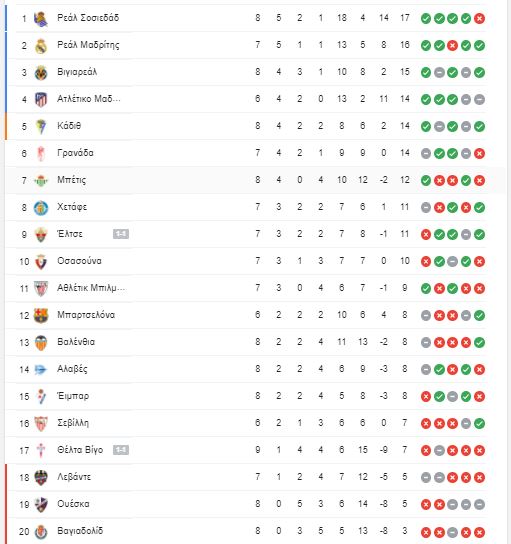Screen dimensions: 511x544
Task: Click the Atlético Madrid crest icon
Action: pyautogui.click(x=41, y=100)
